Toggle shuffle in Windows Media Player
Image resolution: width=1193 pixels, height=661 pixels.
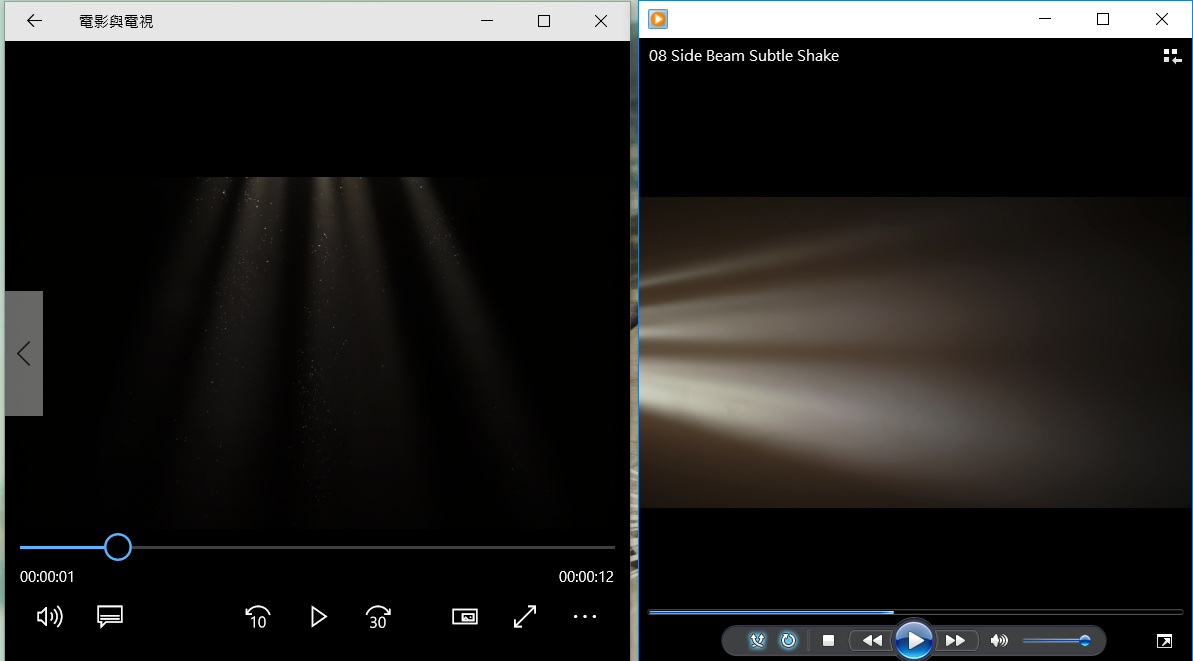[758, 640]
